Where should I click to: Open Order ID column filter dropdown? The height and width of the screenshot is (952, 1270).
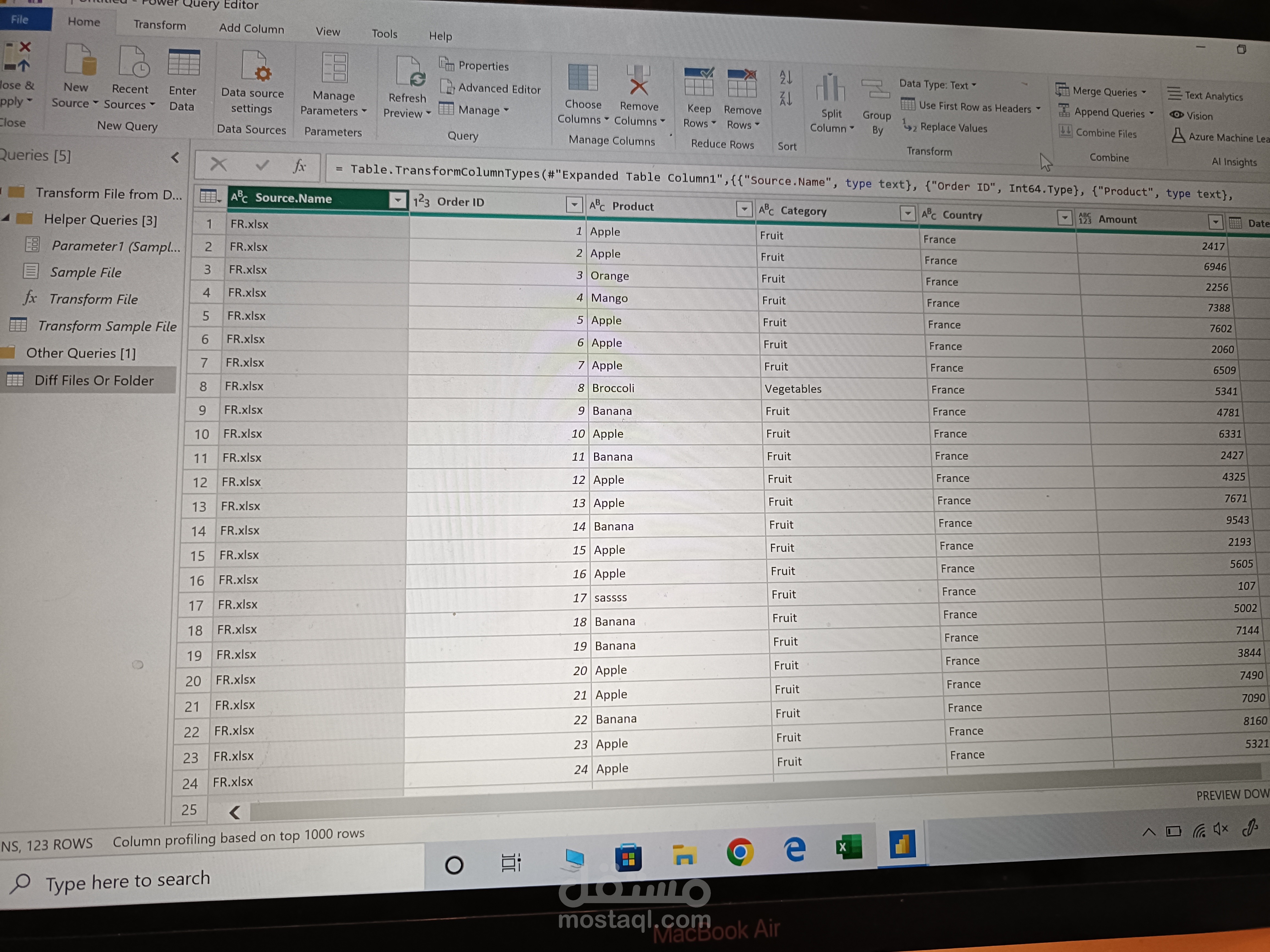[574, 204]
